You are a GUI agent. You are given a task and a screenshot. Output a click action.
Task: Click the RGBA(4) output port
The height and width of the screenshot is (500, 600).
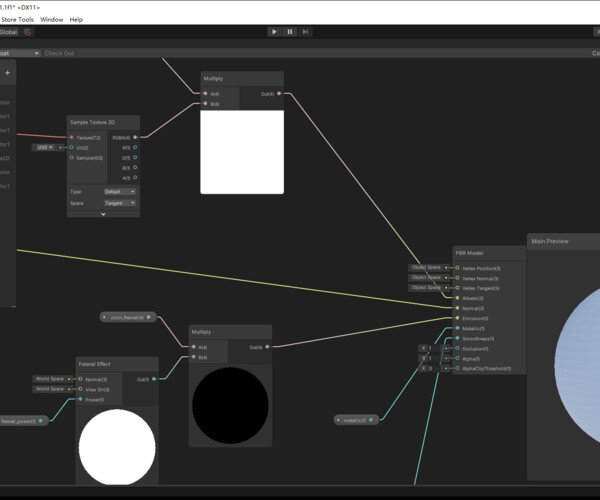pos(135,137)
